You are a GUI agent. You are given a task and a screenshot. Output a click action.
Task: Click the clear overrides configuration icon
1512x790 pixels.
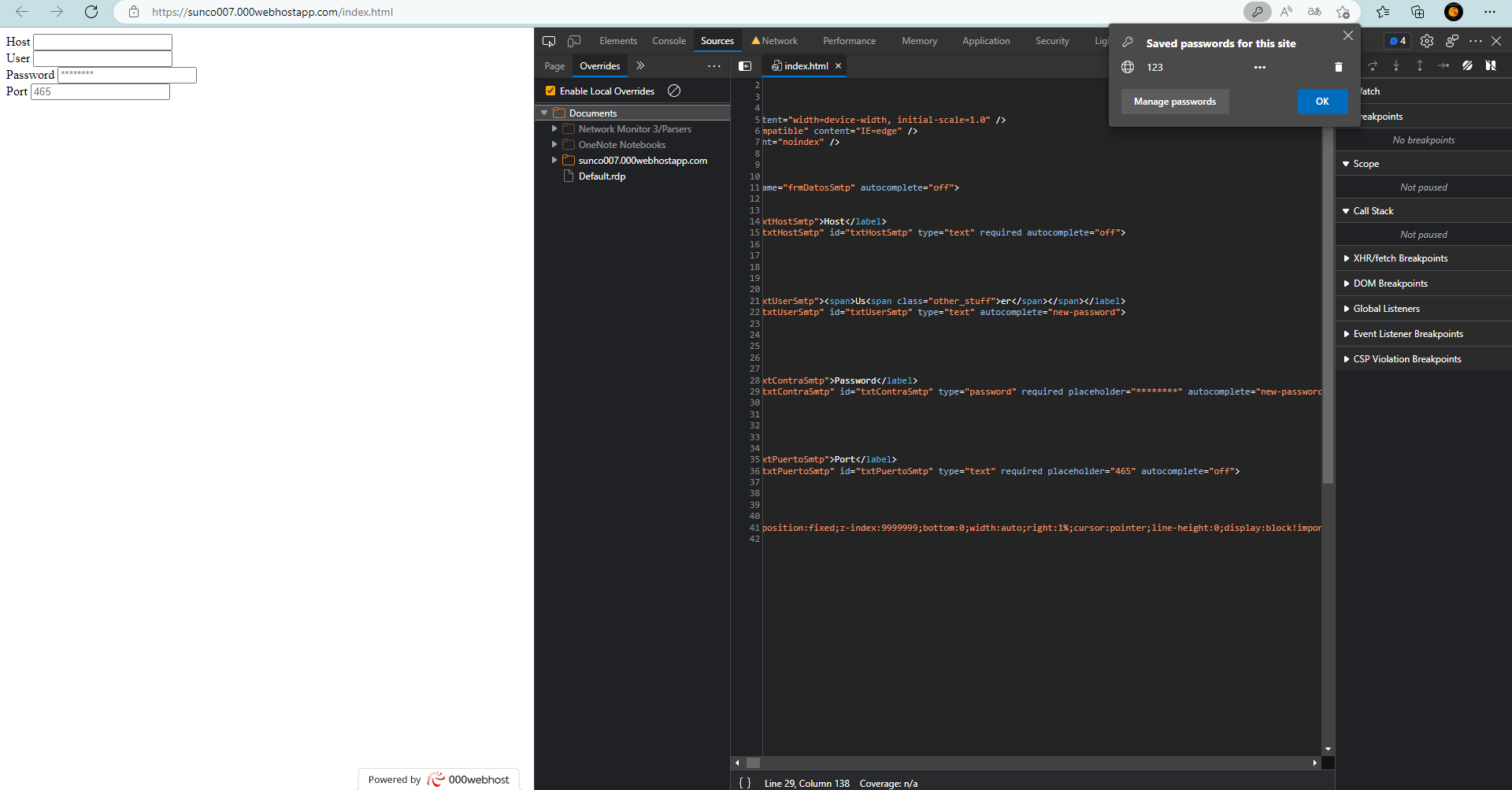pyautogui.click(x=674, y=91)
